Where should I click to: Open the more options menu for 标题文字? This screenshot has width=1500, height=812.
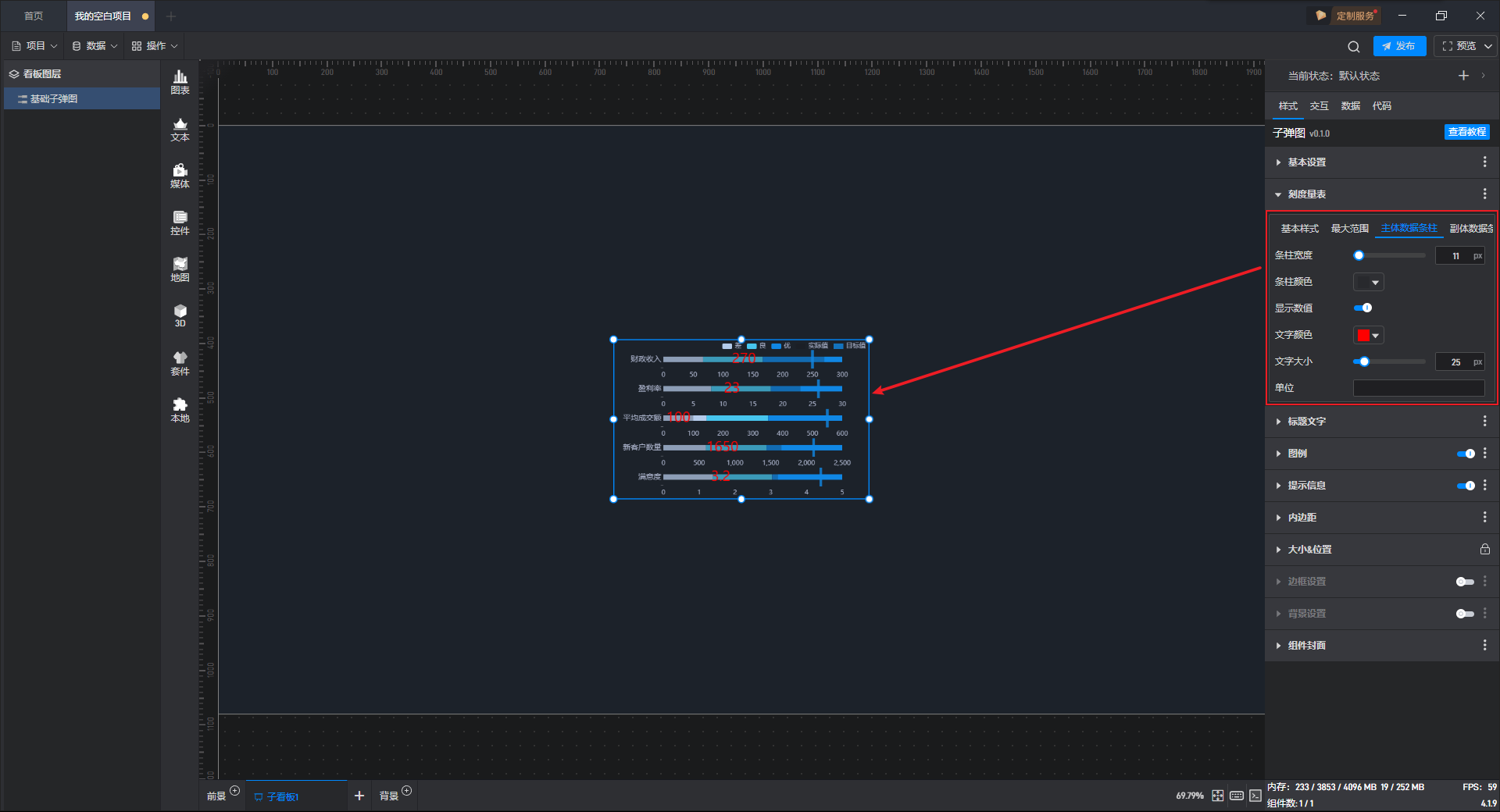[1484, 422]
